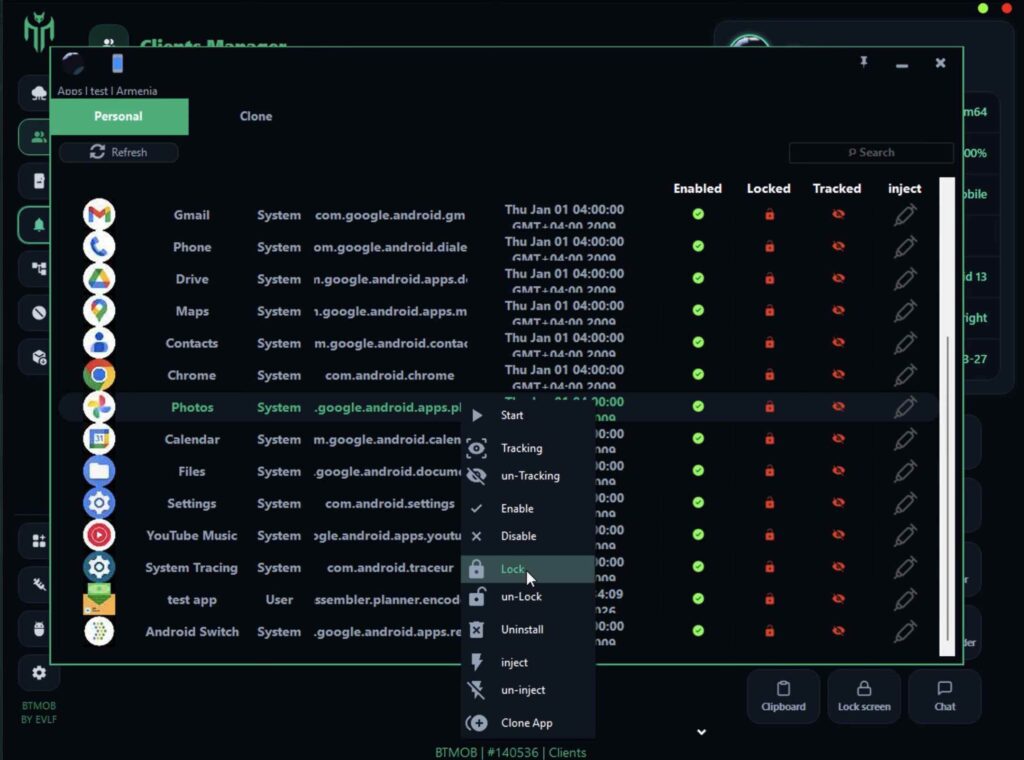Click the User type label for test app

click(279, 599)
